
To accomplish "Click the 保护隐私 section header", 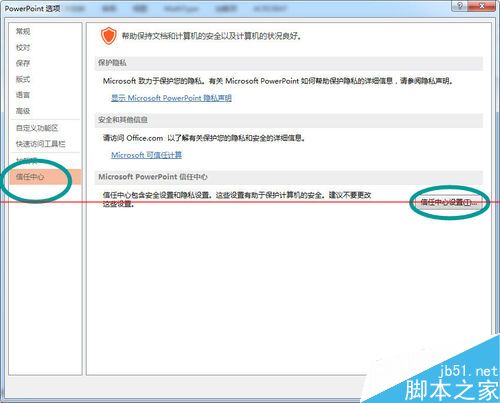I will pyautogui.click(x=288, y=63).
